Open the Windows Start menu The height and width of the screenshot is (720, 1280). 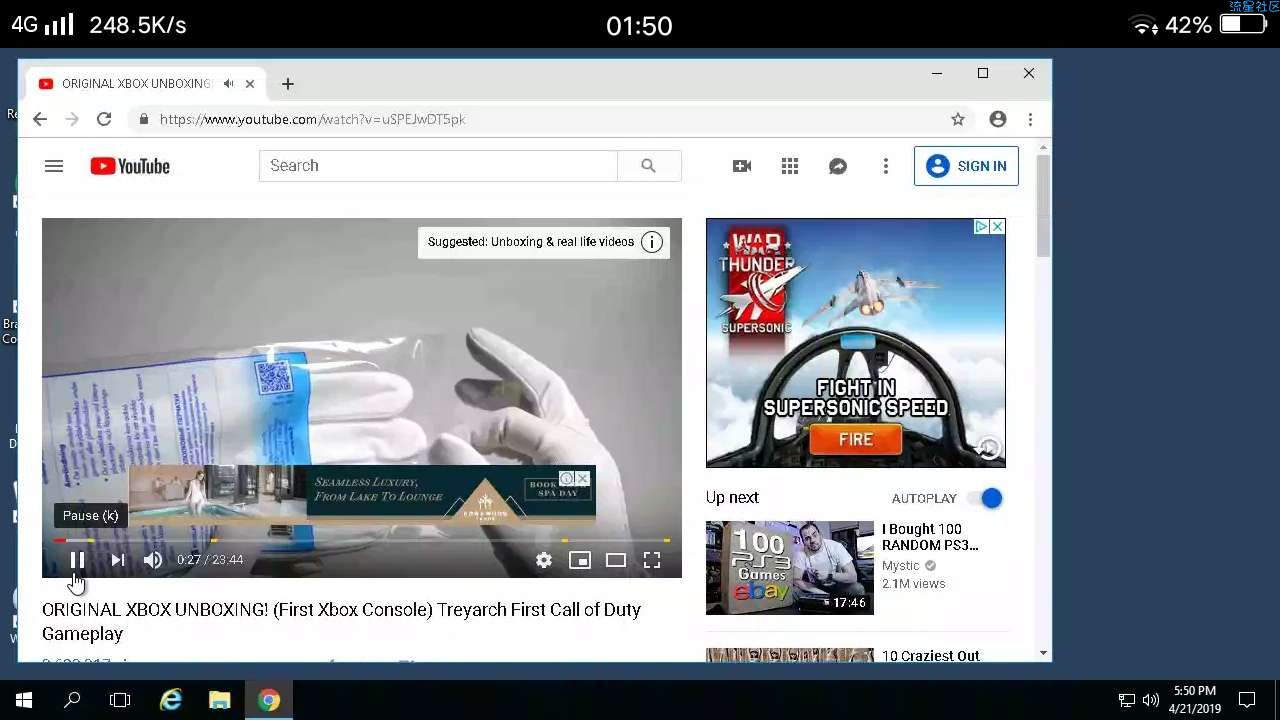point(24,700)
